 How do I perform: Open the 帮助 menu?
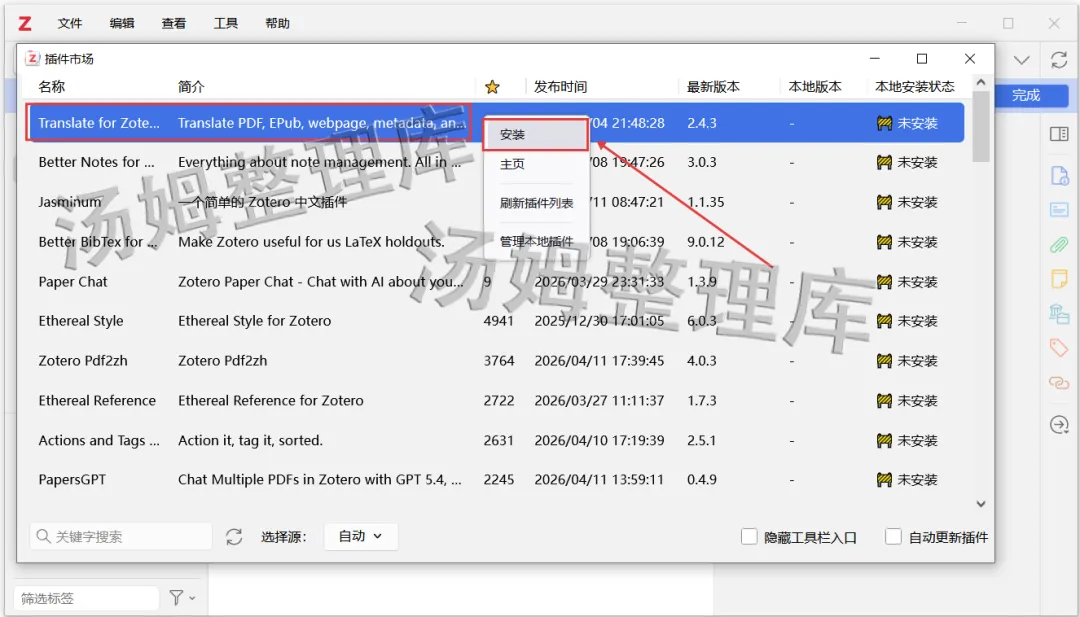click(278, 23)
